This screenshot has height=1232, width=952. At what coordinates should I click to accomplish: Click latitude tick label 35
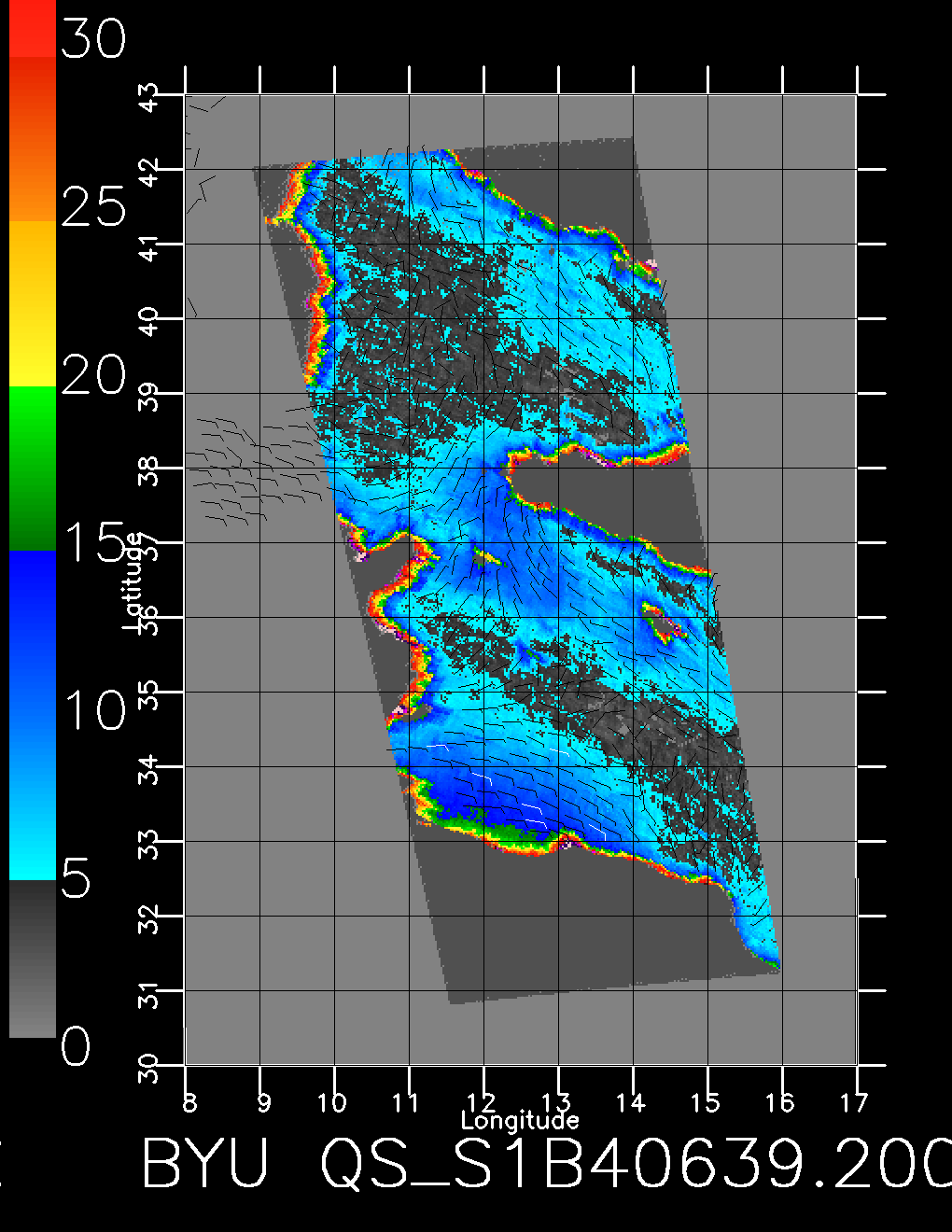149,695
